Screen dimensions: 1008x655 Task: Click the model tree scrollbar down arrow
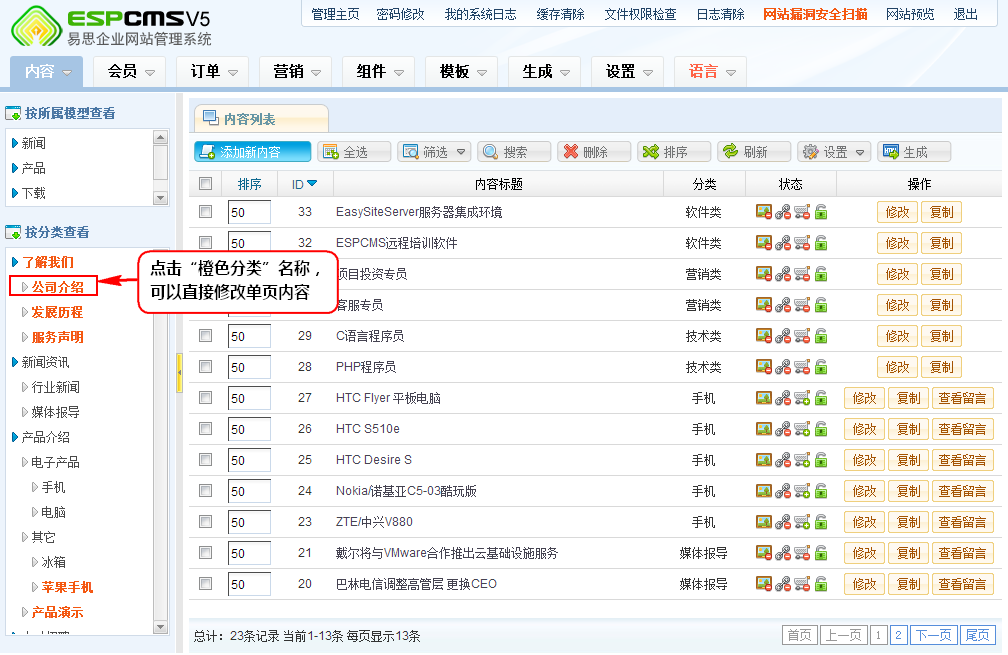[161, 198]
